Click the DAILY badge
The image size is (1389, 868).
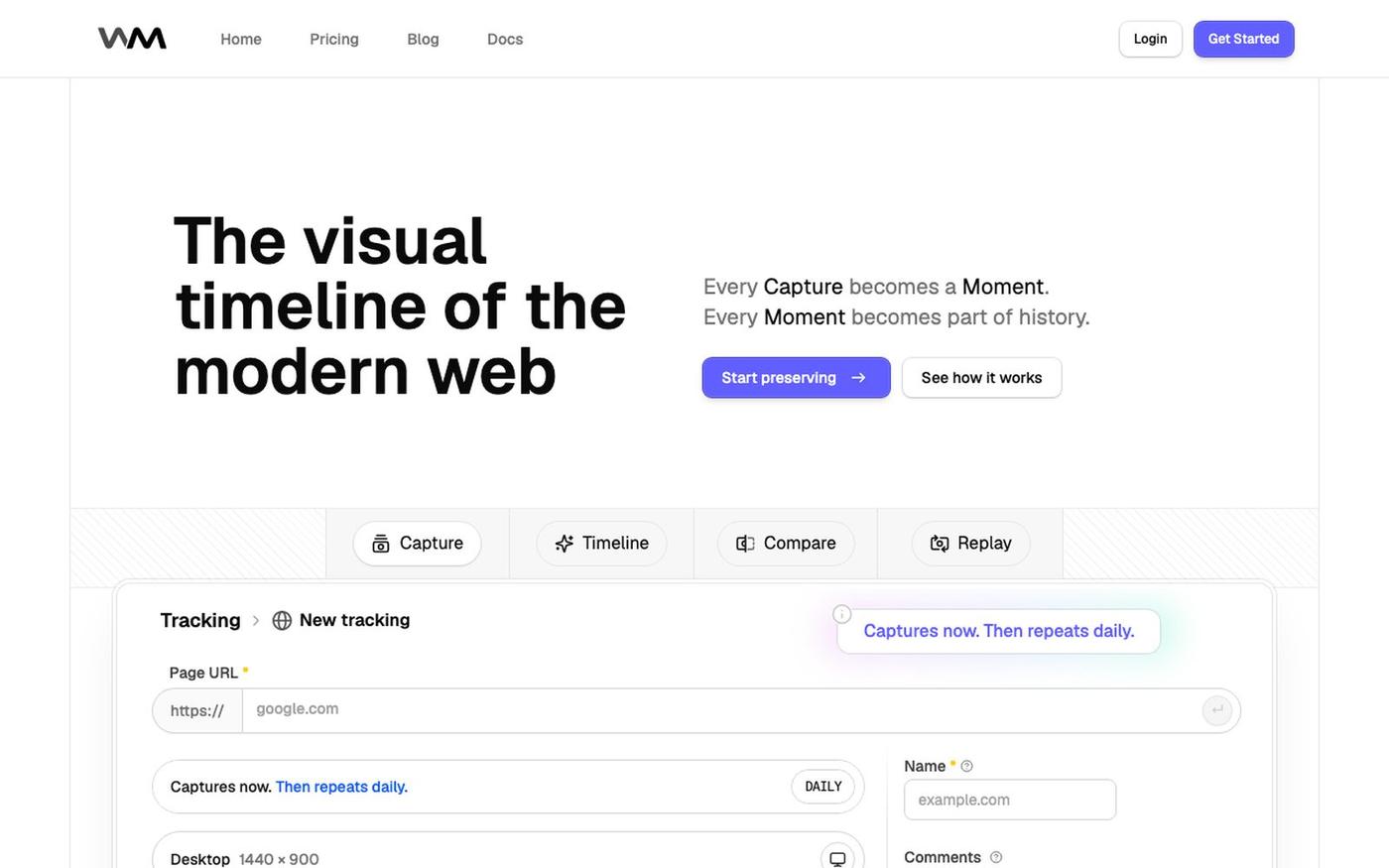(x=823, y=787)
